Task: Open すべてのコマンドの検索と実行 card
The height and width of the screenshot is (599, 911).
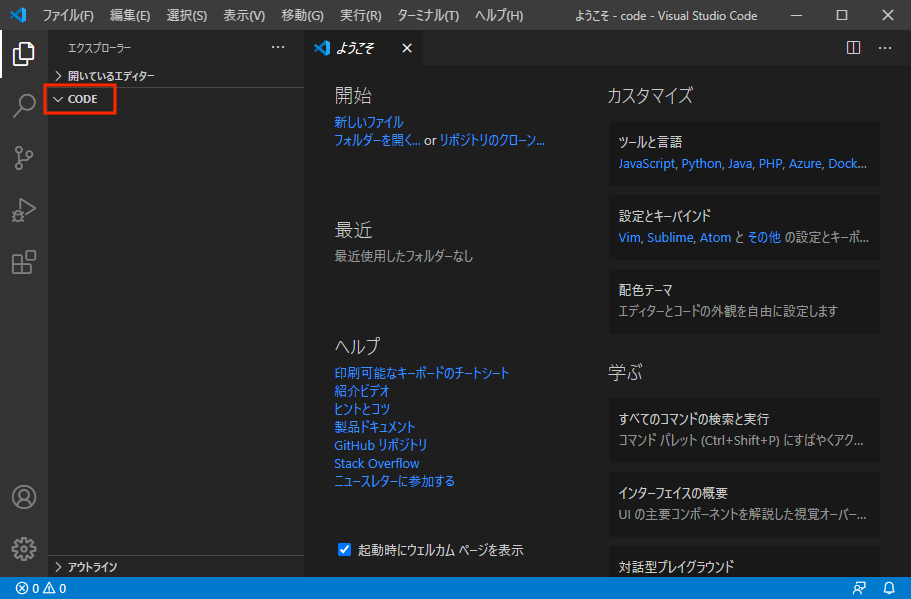Action: (x=744, y=430)
